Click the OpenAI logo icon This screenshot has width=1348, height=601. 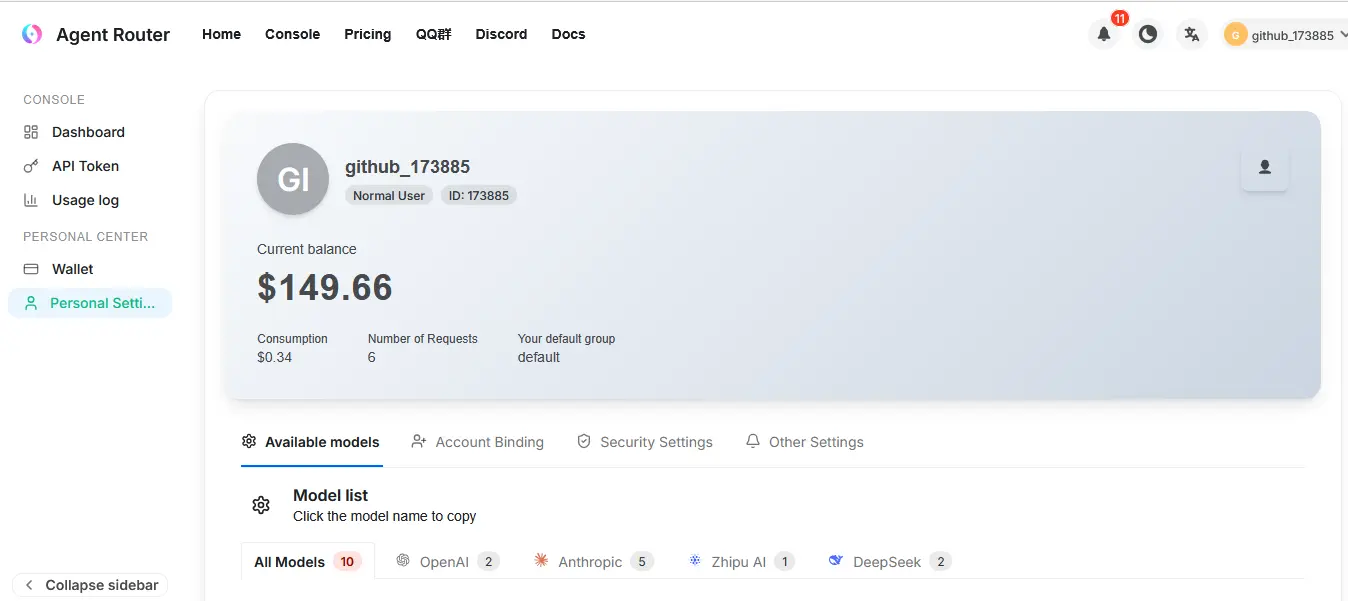tap(403, 560)
